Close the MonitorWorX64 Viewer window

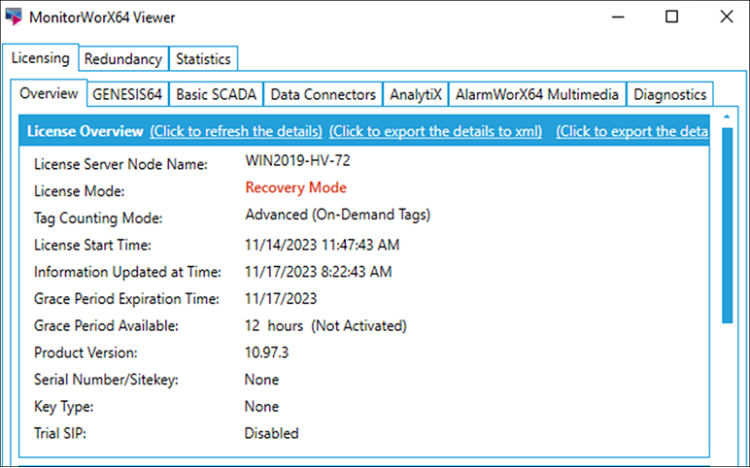click(727, 17)
